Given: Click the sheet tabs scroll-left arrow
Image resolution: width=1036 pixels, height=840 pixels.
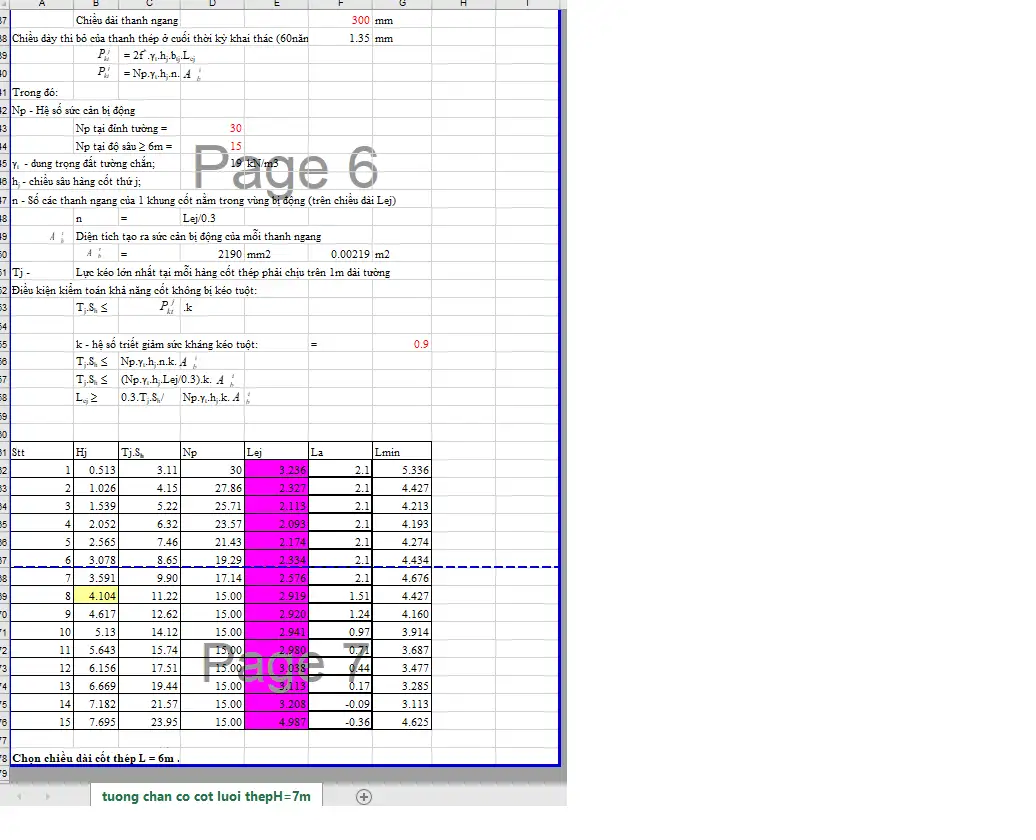Looking at the screenshot, I should (x=18, y=797).
